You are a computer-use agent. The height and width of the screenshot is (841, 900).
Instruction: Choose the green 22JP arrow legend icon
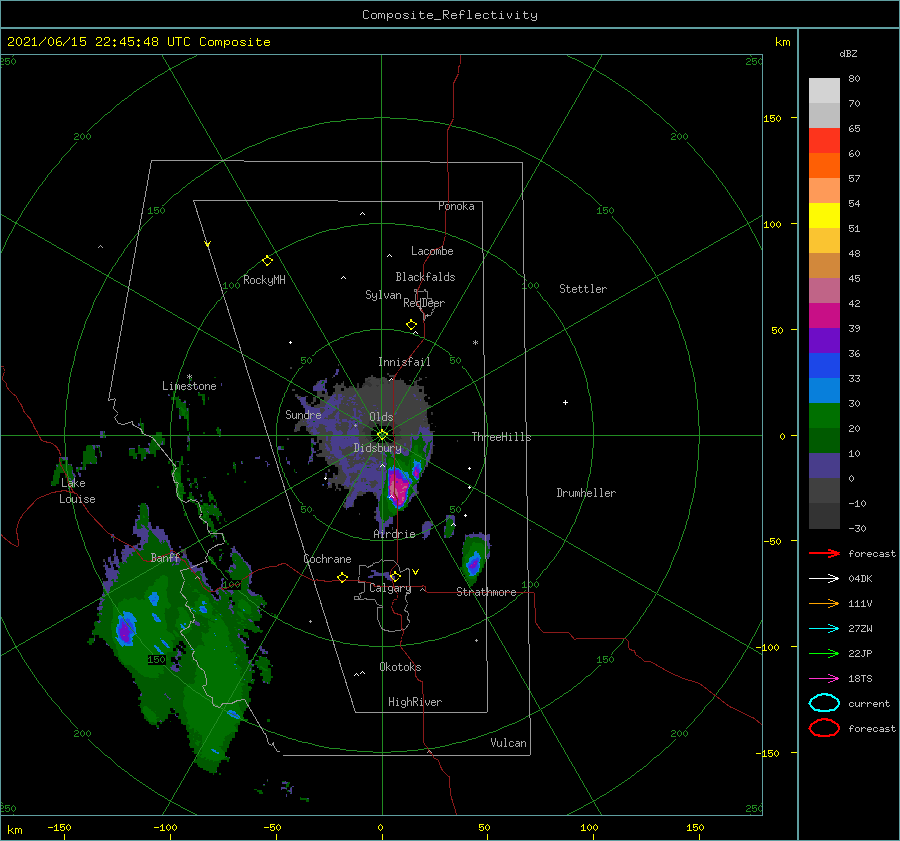824,653
